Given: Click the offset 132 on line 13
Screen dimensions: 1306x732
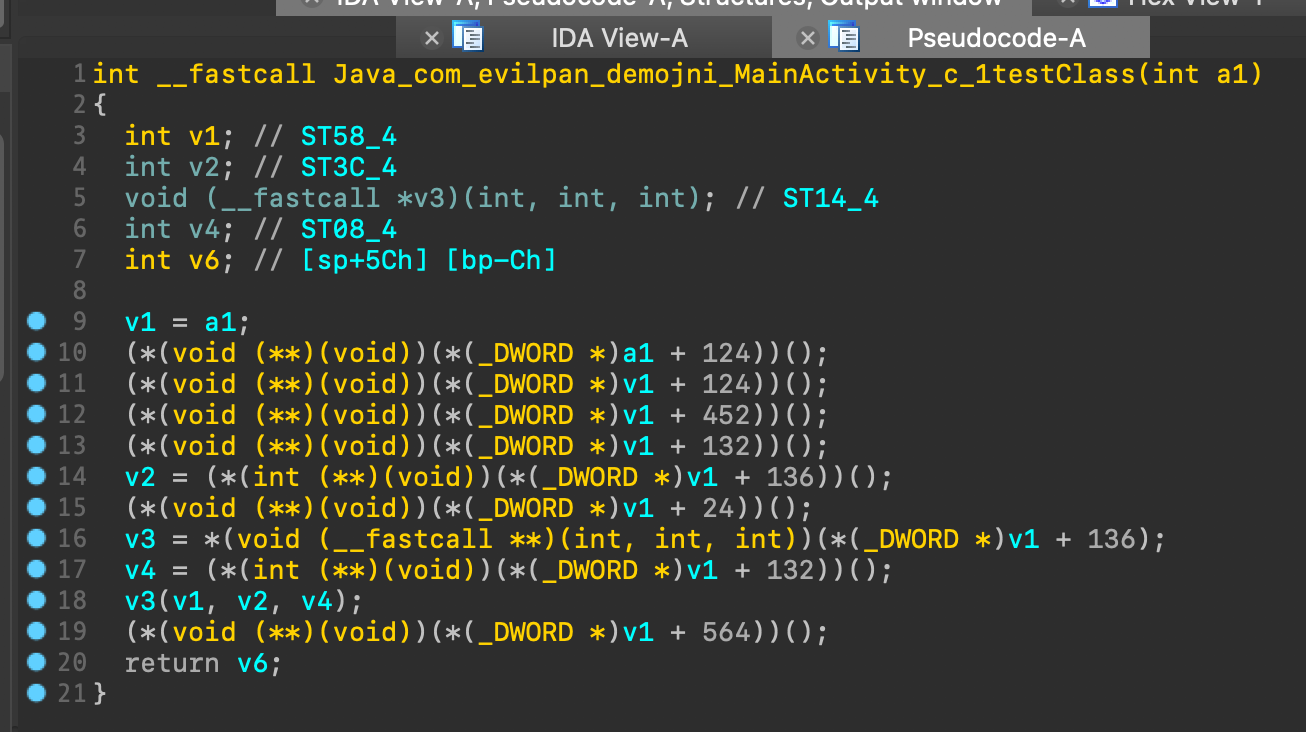Looking at the screenshot, I should tap(726, 446).
